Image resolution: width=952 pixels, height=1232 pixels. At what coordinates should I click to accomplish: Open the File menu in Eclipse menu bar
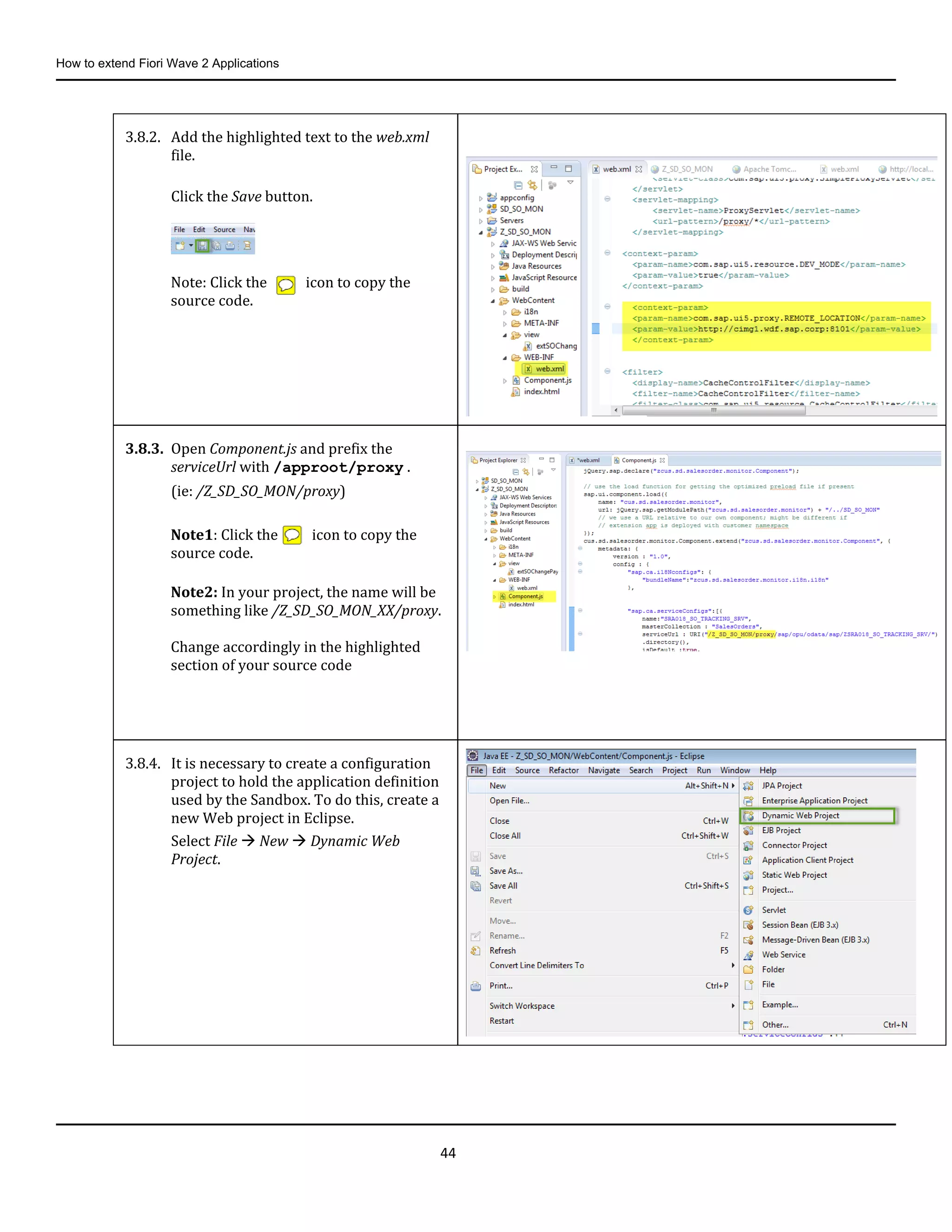(x=476, y=770)
